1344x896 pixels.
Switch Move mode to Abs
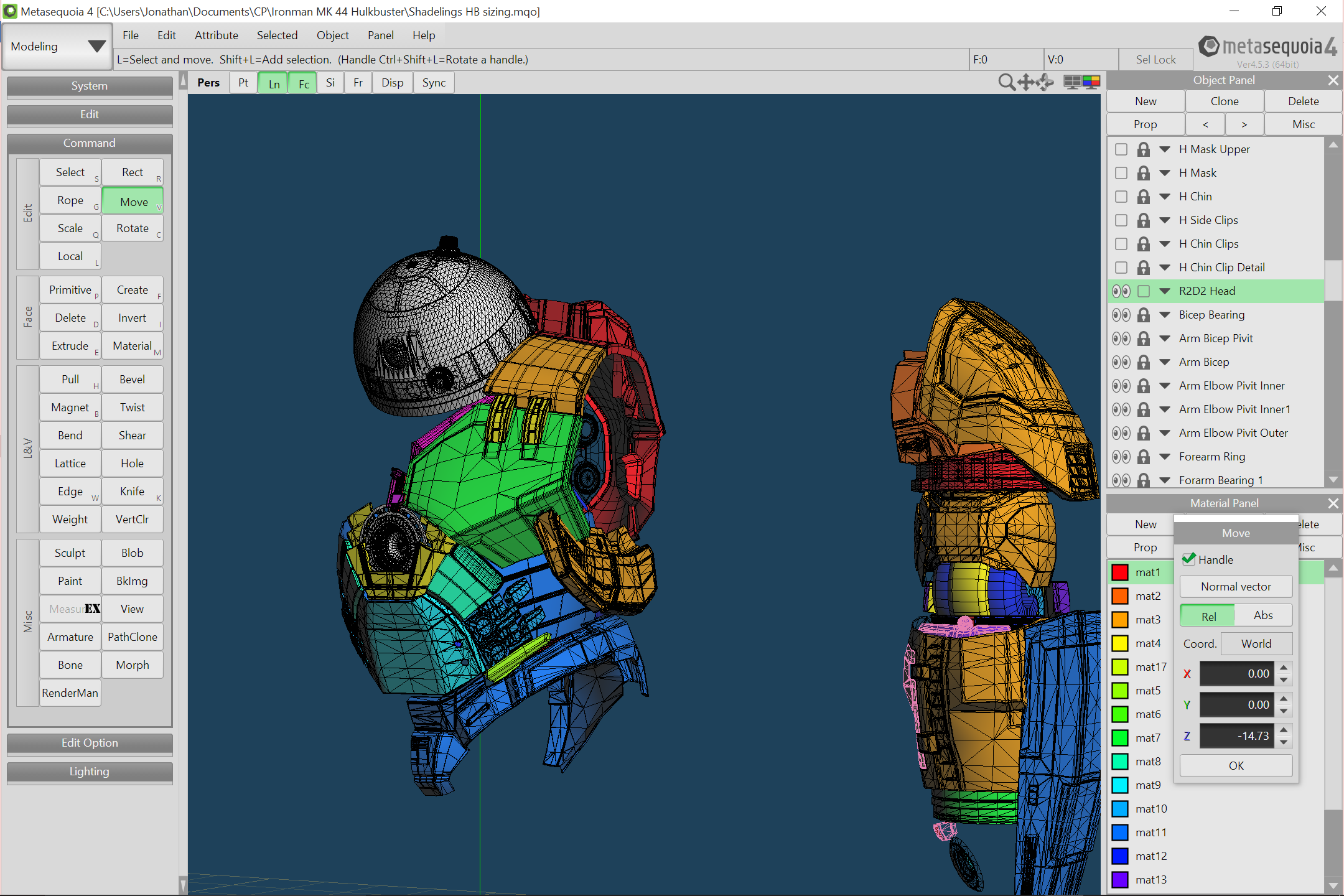pyautogui.click(x=1263, y=615)
